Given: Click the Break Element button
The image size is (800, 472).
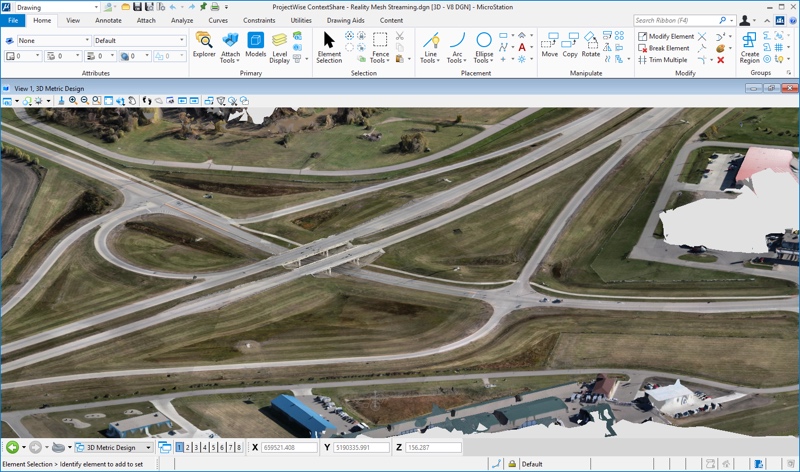Looking at the screenshot, I should pos(664,48).
